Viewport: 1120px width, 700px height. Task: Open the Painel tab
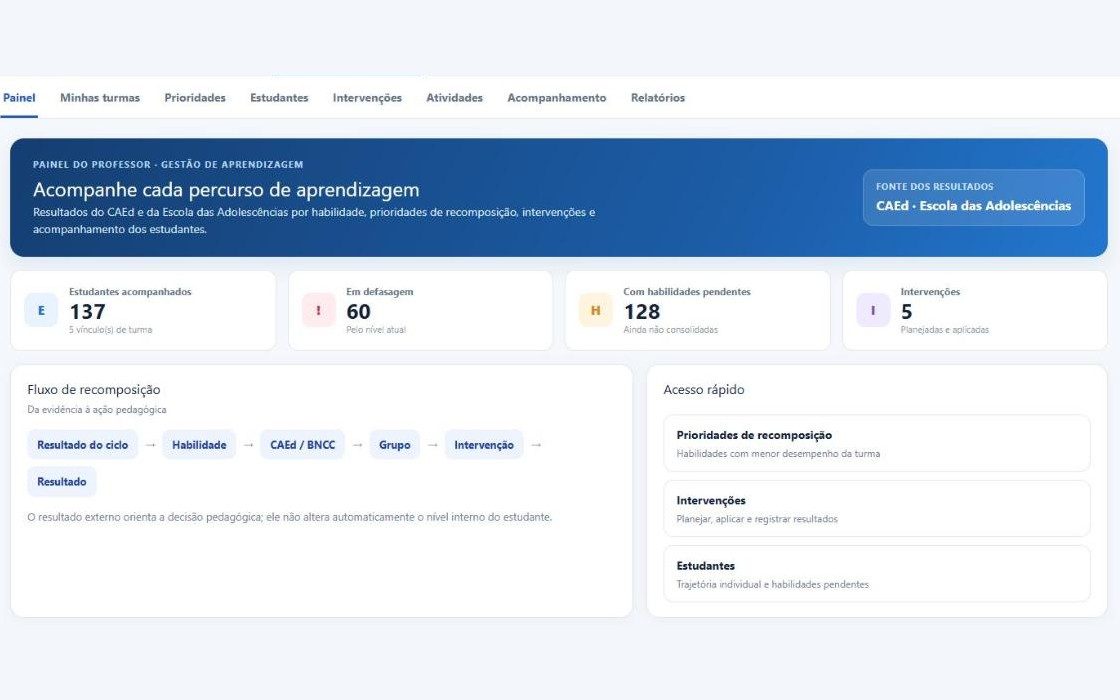tap(19, 98)
